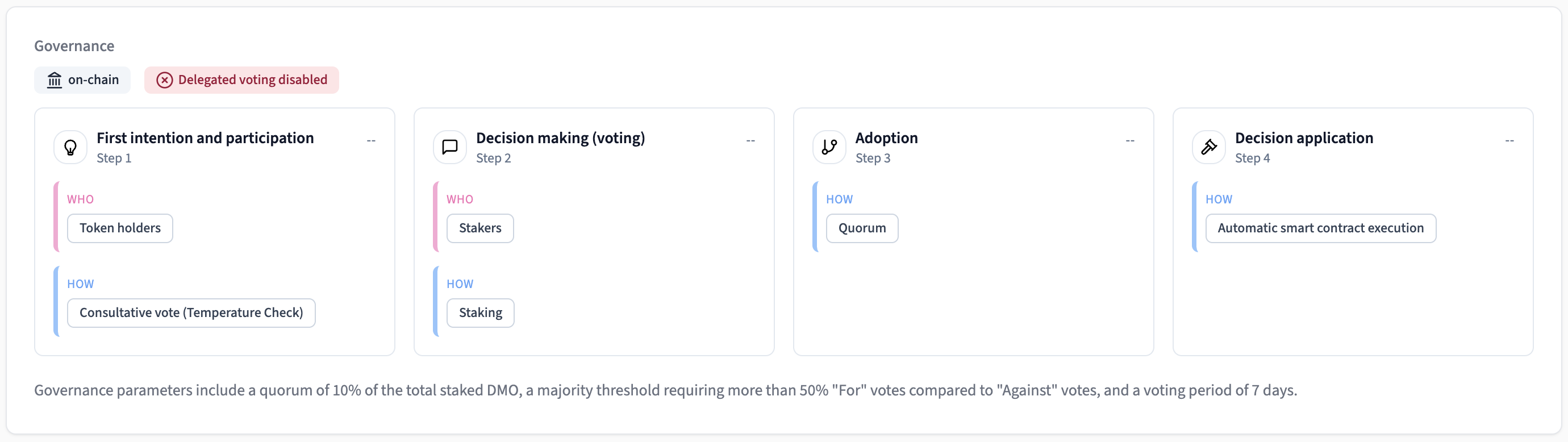Click the bank icon in the on-chain badge
The height and width of the screenshot is (442, 1568).
point(55,80)
